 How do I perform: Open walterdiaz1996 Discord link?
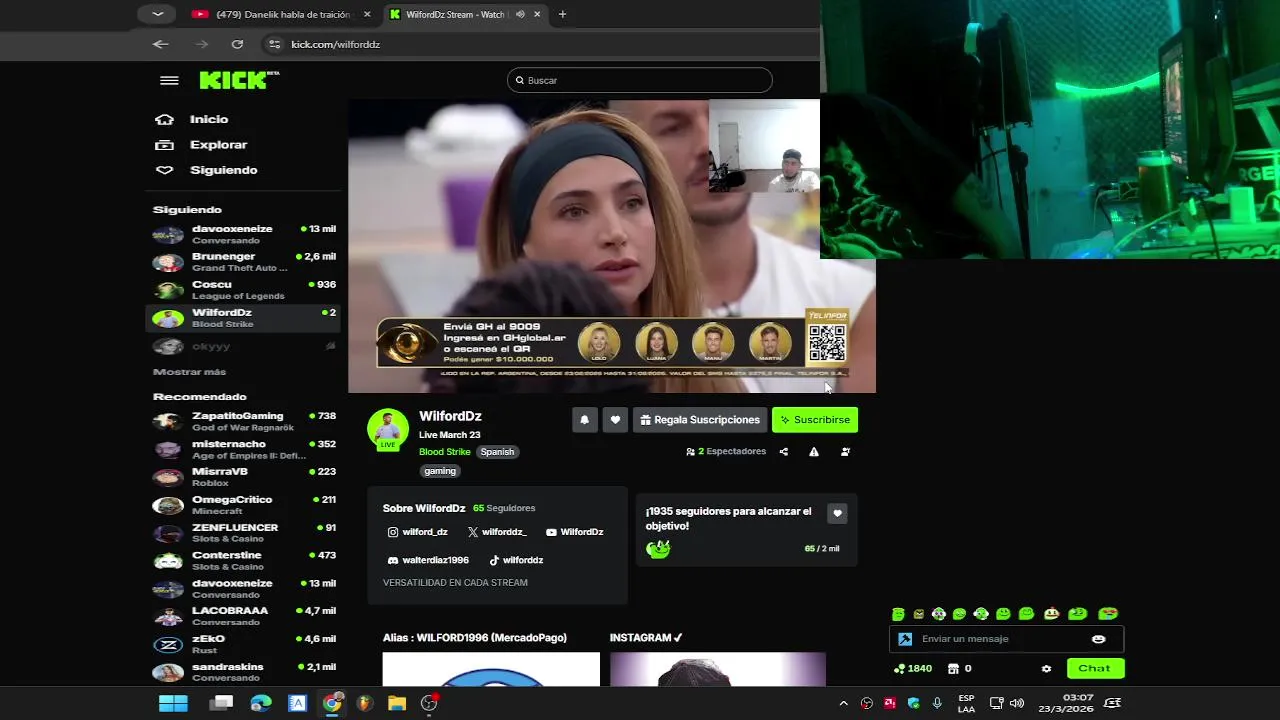click(428, 560)
